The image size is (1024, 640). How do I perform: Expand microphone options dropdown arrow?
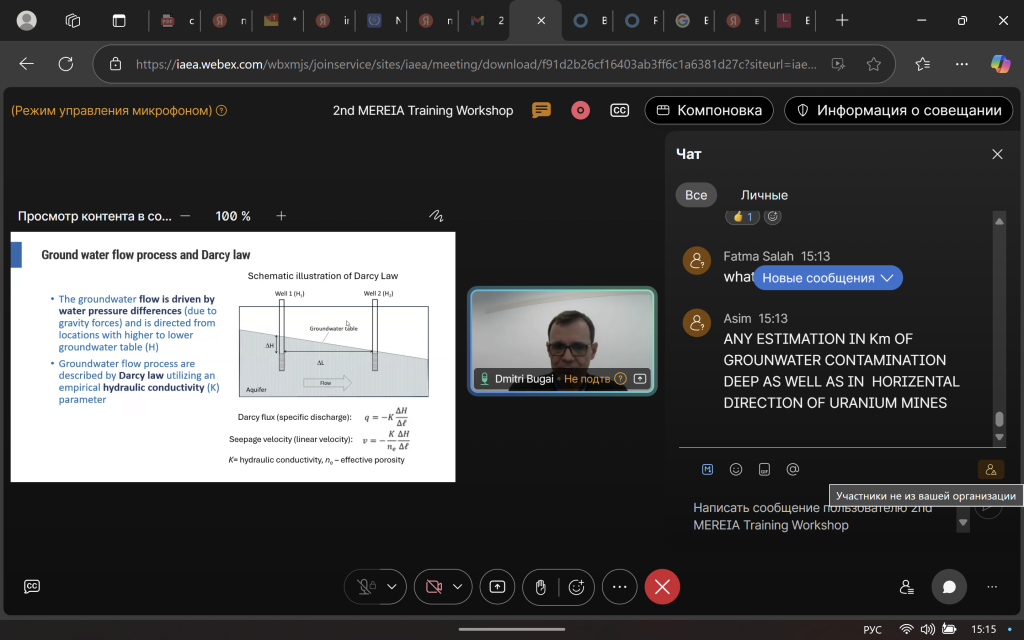coord(391,587)
